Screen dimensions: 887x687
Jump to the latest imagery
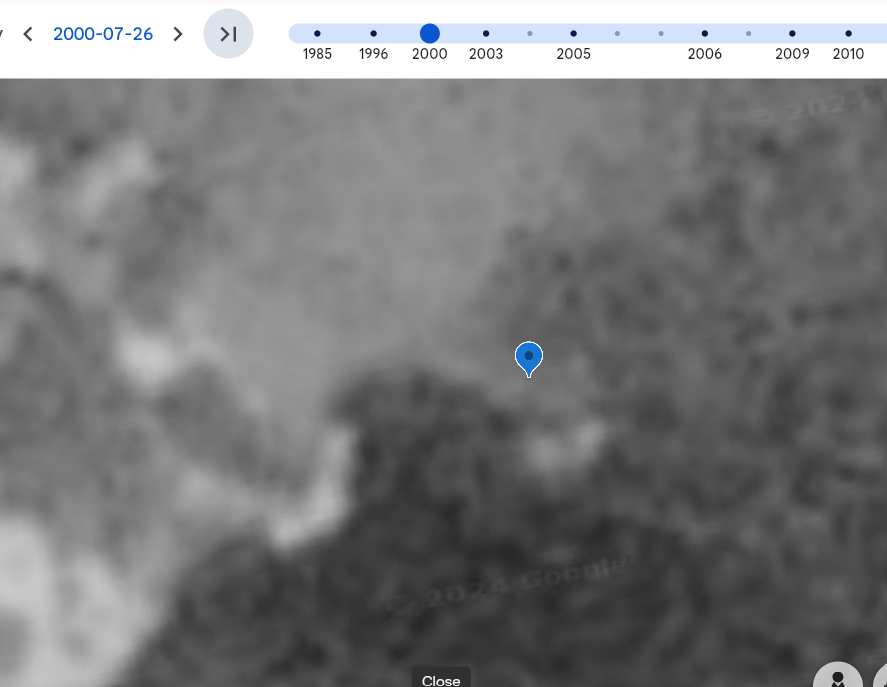click(228, 34)
